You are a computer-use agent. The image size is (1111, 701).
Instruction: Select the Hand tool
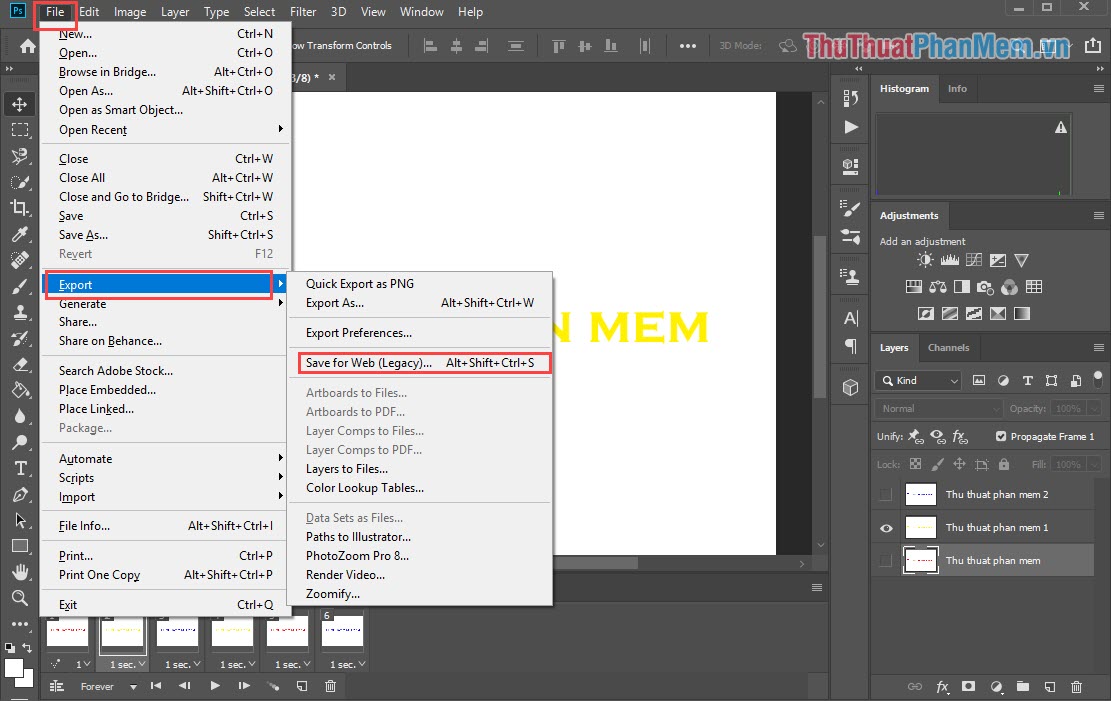coord(20,572)
